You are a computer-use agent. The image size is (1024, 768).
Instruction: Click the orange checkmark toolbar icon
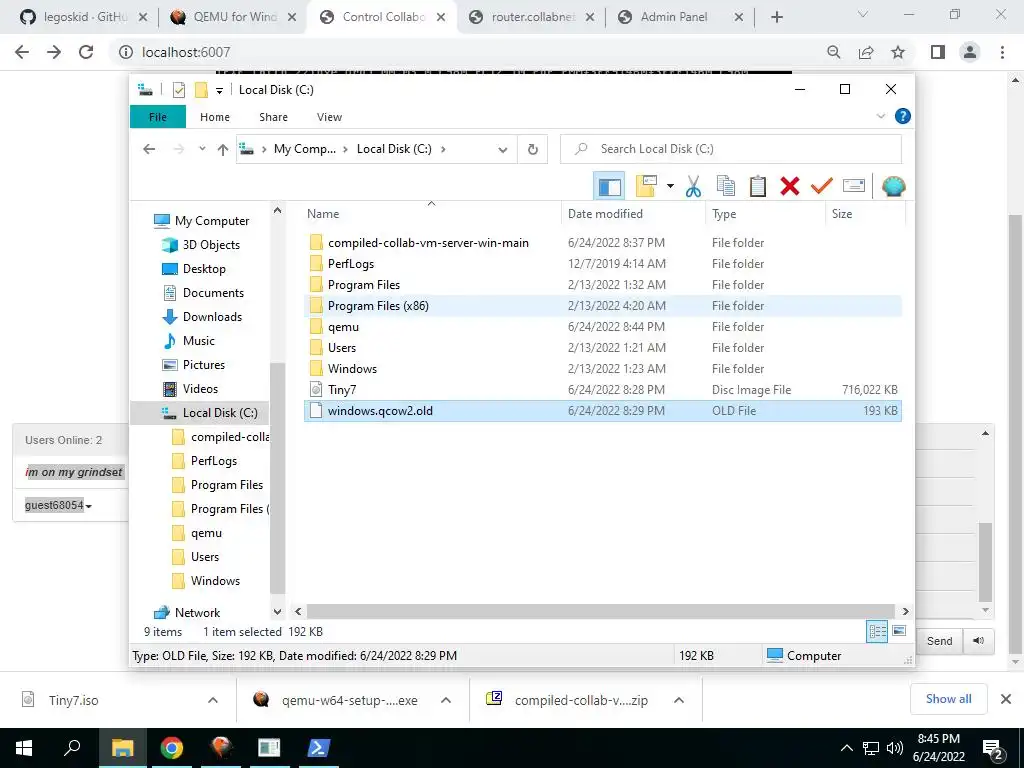pyautogui.click(x=822, y=187)
